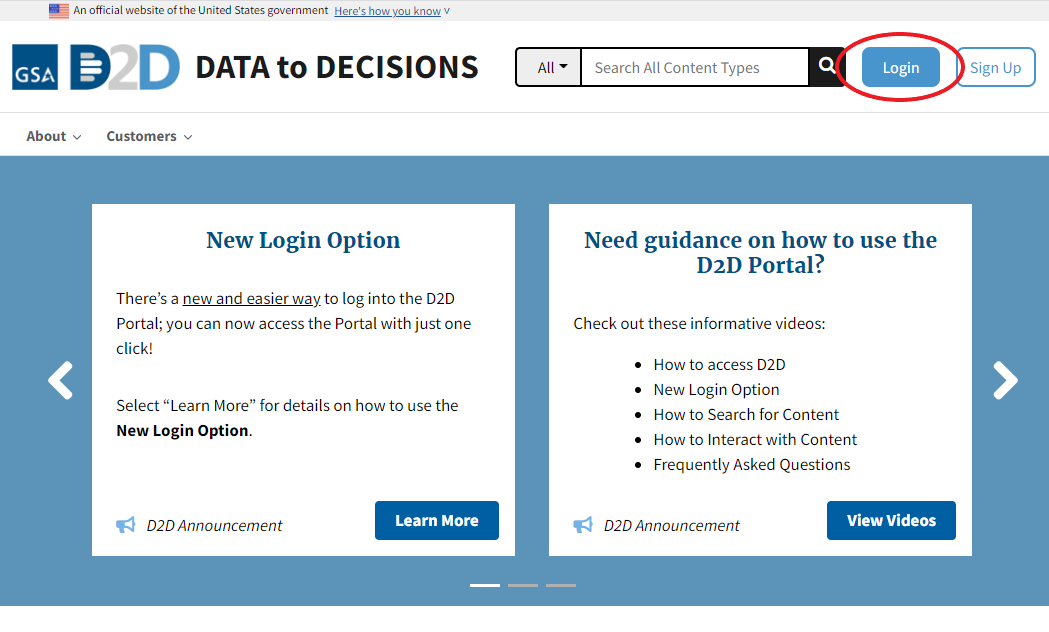Click the D2D logo in header
1049x632 pixels.
125,68
